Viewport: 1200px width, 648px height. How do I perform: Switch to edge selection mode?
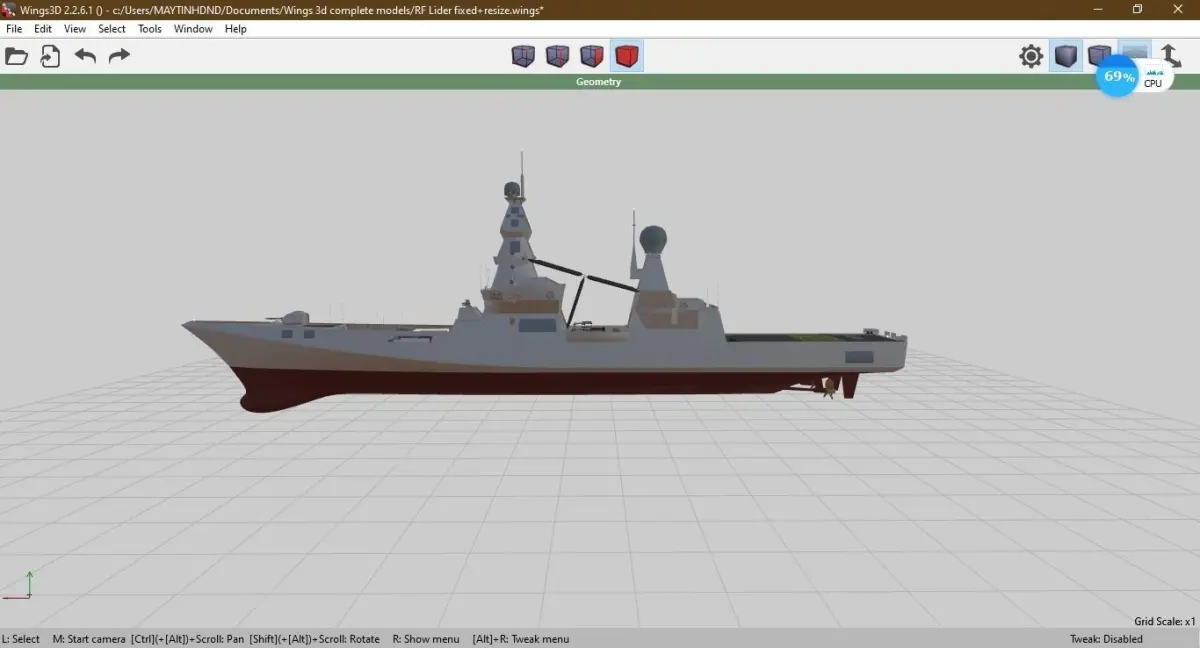[x=557, y=56]
